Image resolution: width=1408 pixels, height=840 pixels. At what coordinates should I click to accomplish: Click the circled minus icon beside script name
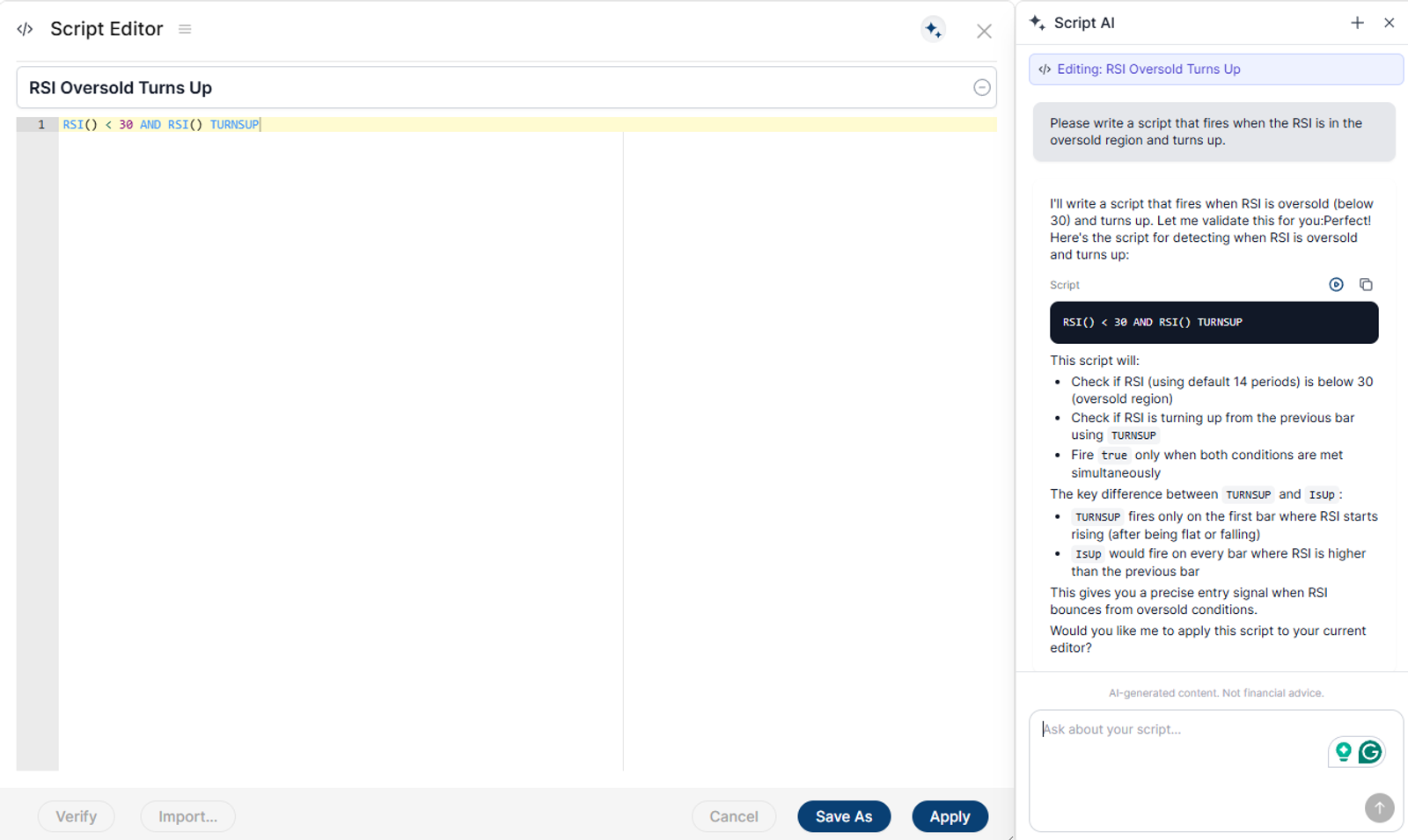tap(982, 87)
